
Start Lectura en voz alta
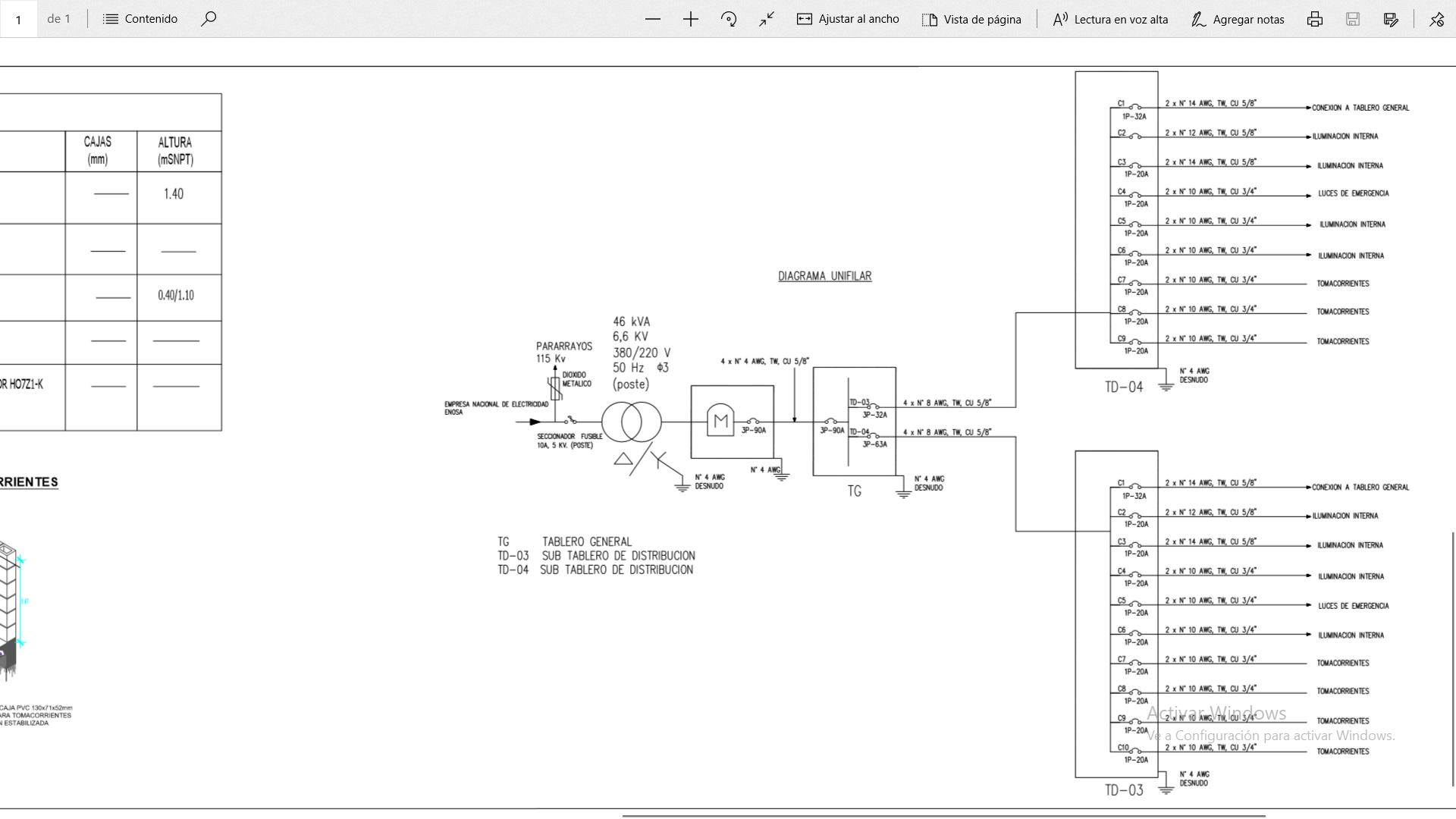click(1110, 19)
